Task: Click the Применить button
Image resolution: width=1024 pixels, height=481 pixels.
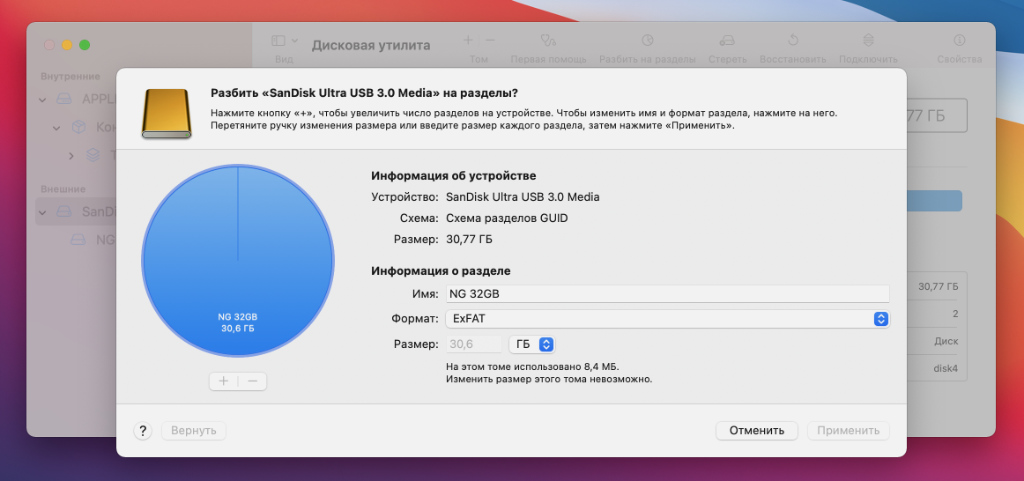Action: click(848, 431)
